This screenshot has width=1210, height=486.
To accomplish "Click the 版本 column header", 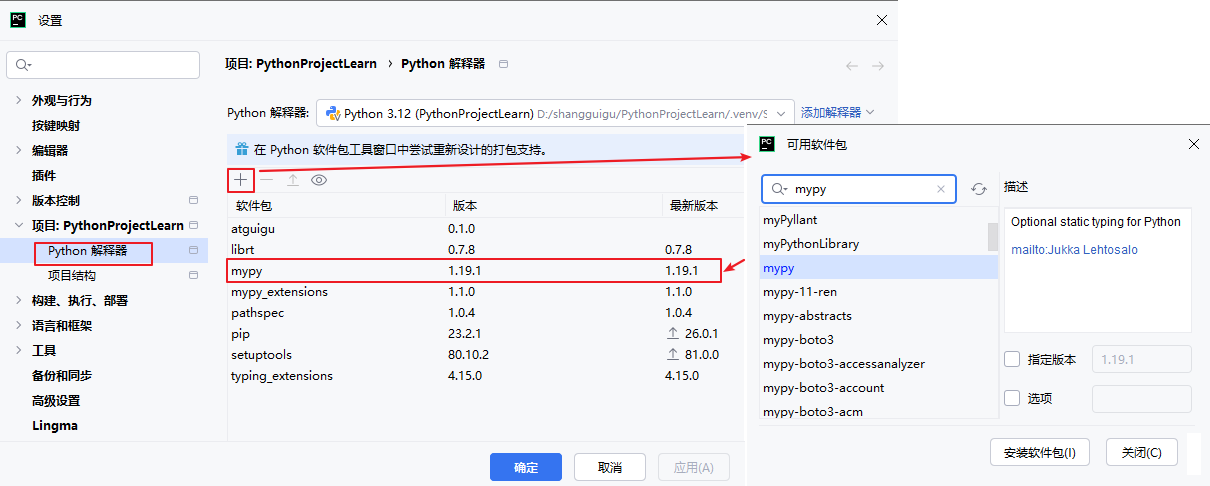I will coord(553,205).
